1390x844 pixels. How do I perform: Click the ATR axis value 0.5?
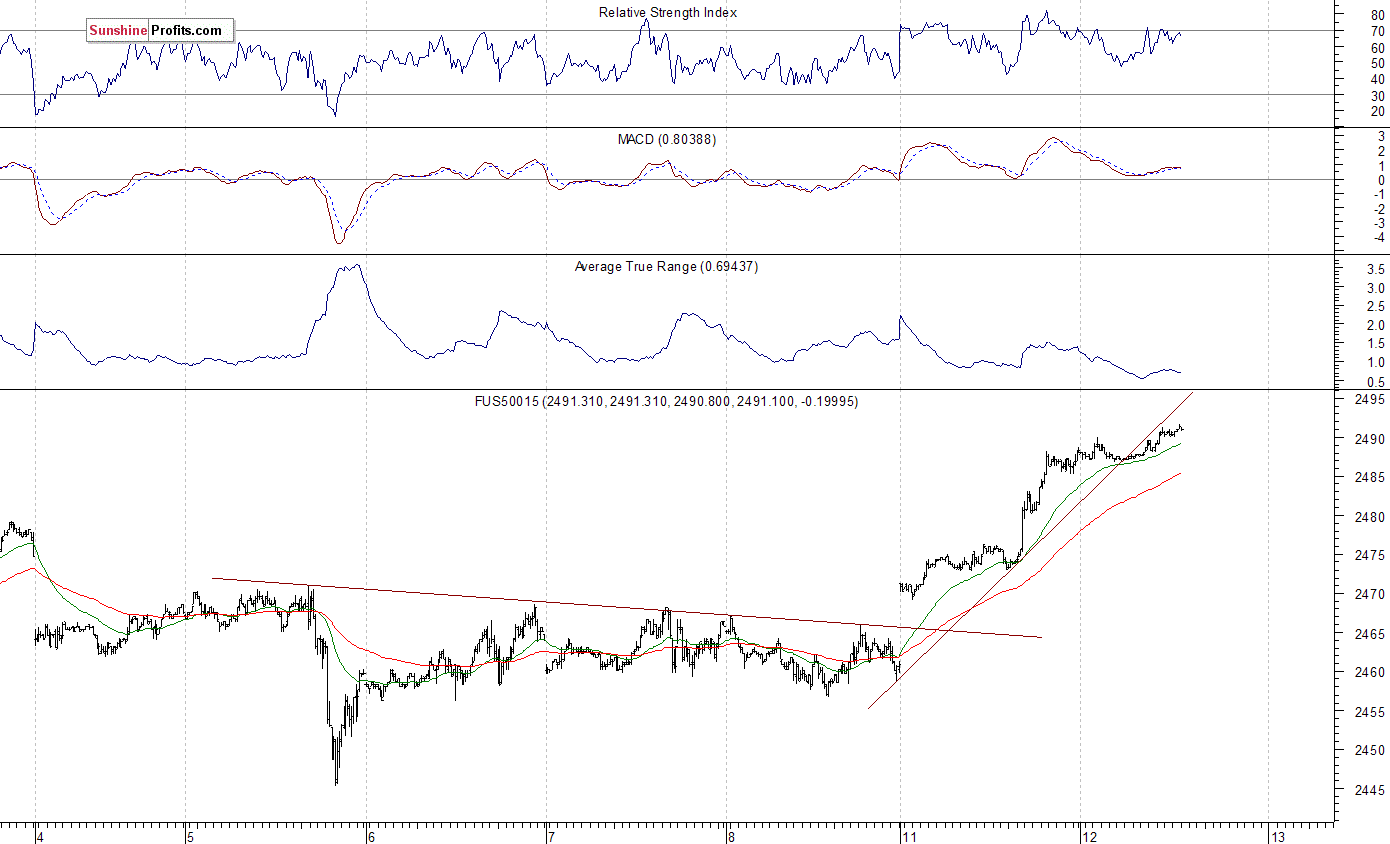1376,382
